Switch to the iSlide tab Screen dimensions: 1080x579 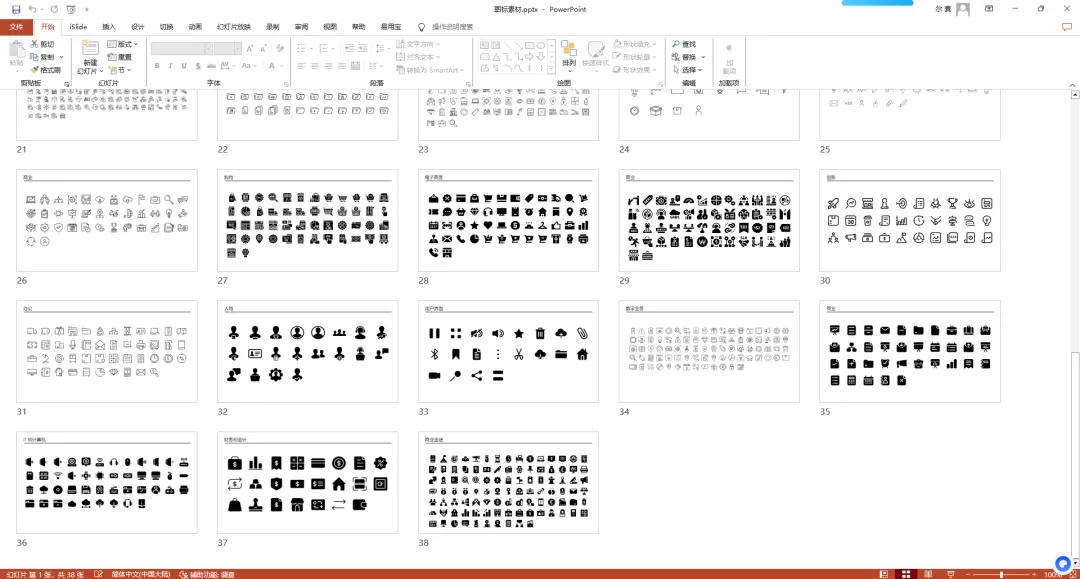[78, 27]
